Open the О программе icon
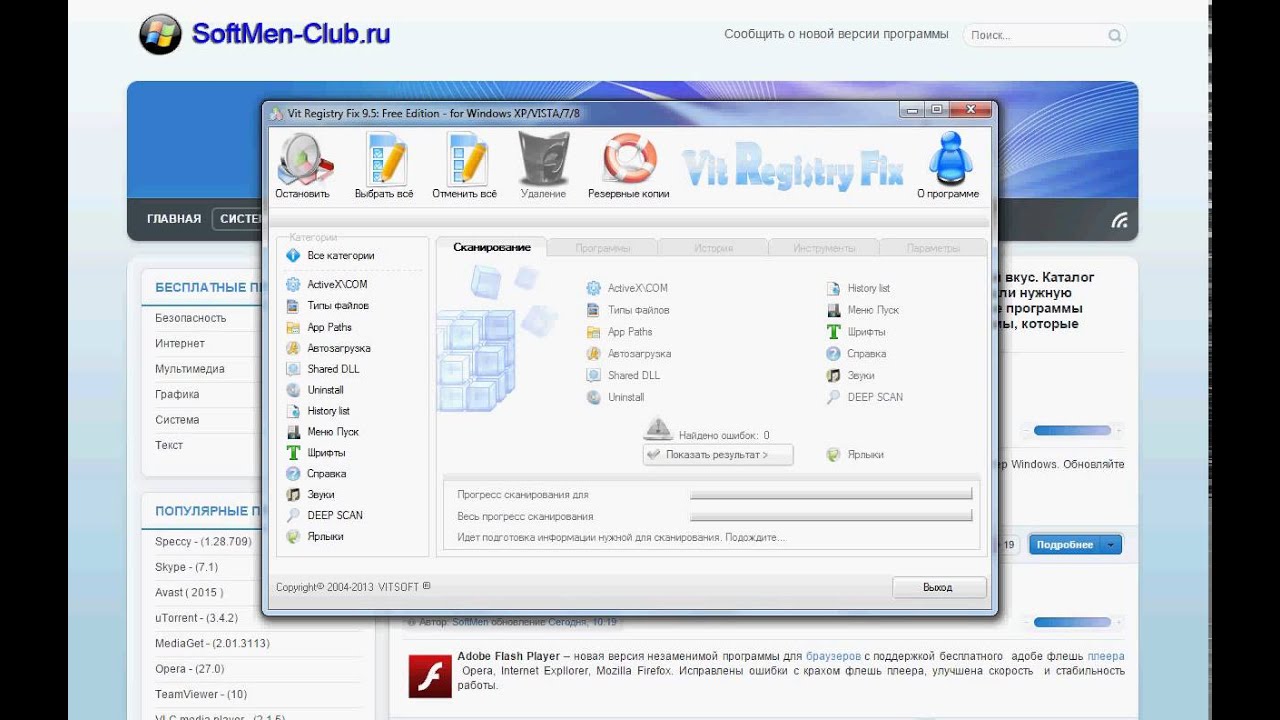Viewport: 1280px width, 720px height. 948,160
